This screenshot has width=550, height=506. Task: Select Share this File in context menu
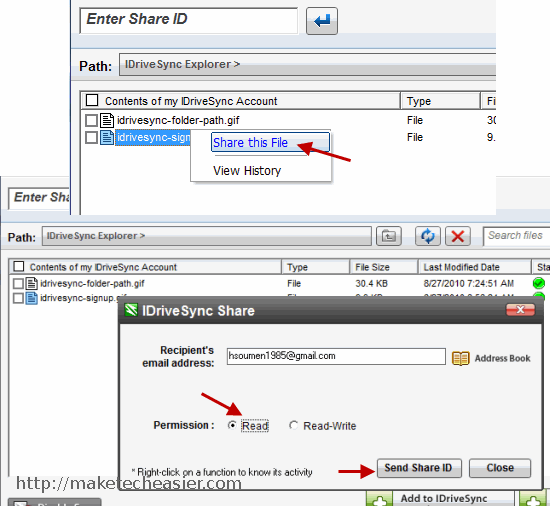click(x=270, y=142)
